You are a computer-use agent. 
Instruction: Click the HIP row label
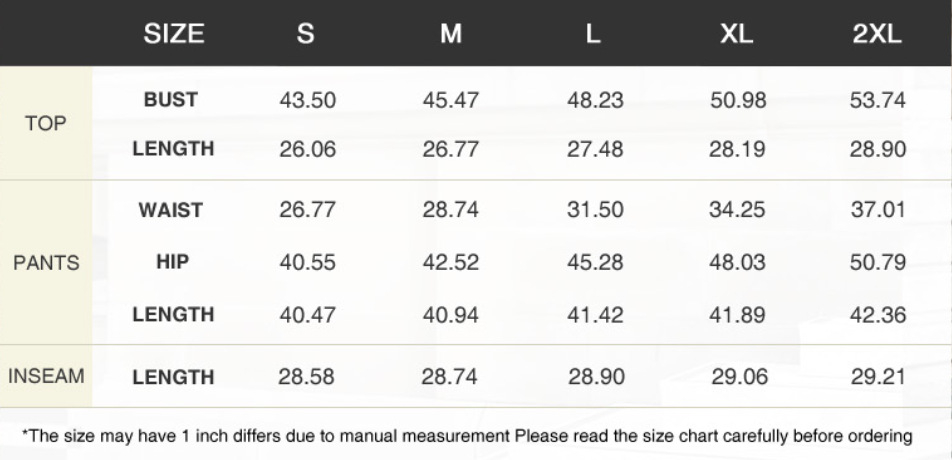coord(172,262)
